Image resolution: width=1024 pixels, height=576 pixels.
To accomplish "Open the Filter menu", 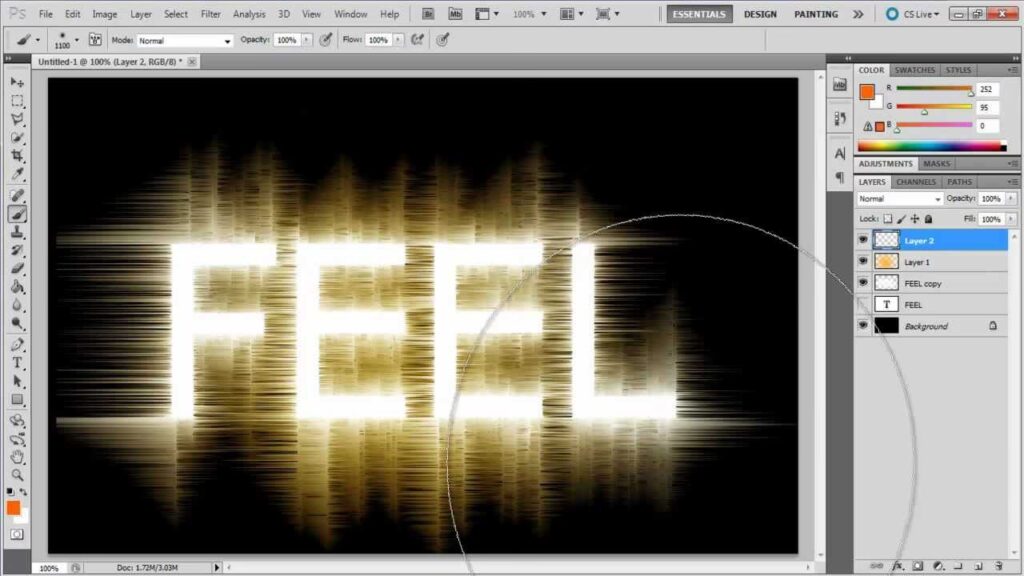I will [x=210, y=14].
